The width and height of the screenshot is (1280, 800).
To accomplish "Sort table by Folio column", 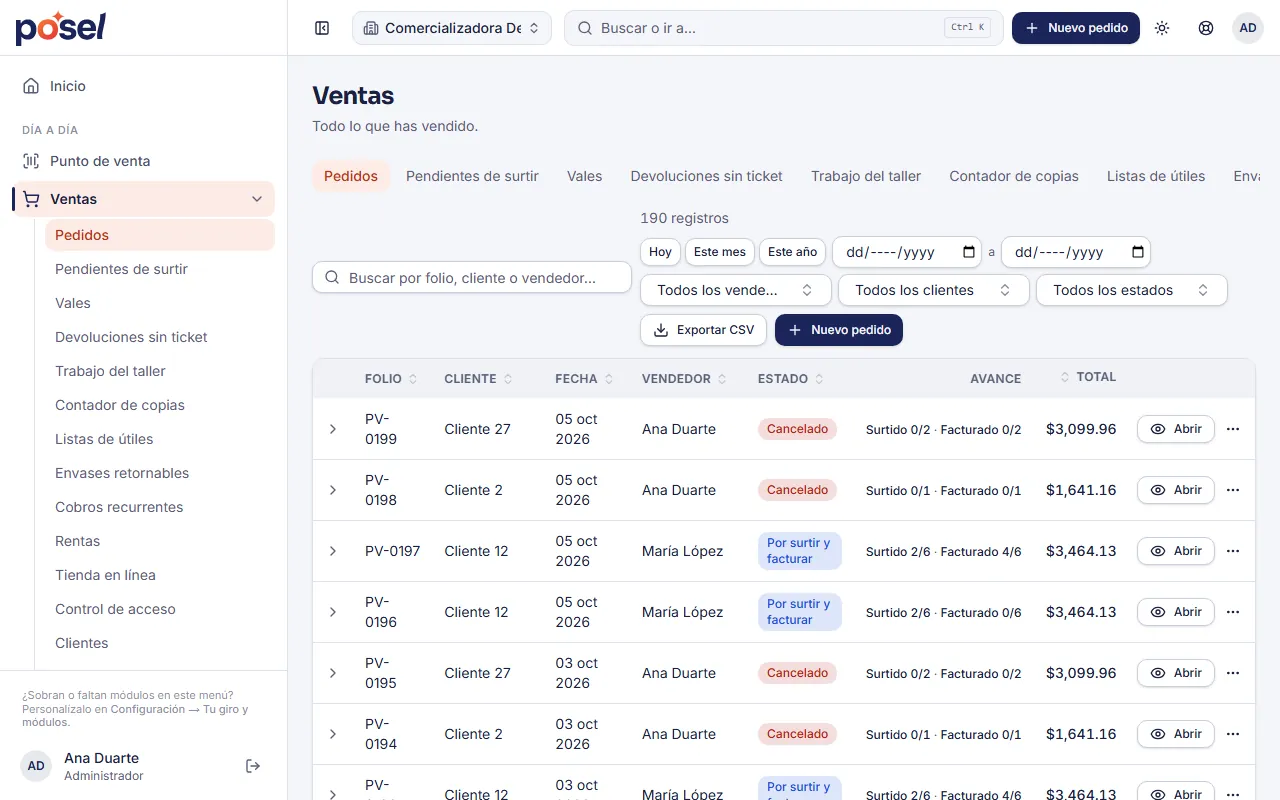I will coord(392,379).
